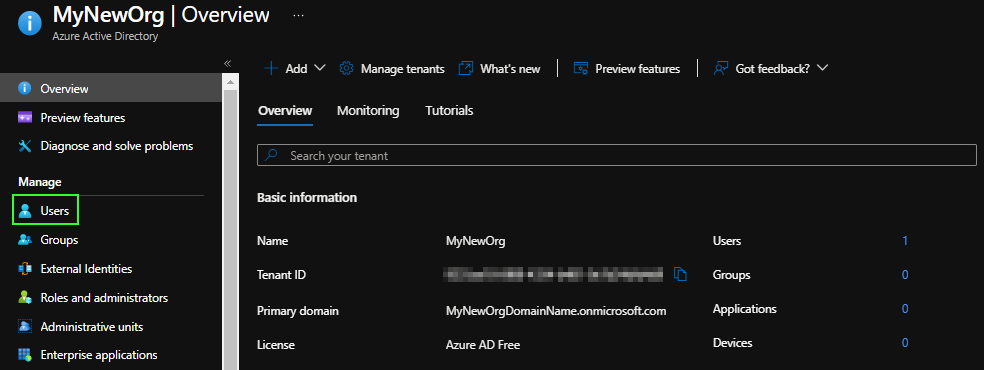Click the Diagnose and solve problems wrench icon
The width and height of the screenshot is (984, 370).
click(x=25, y=146)
